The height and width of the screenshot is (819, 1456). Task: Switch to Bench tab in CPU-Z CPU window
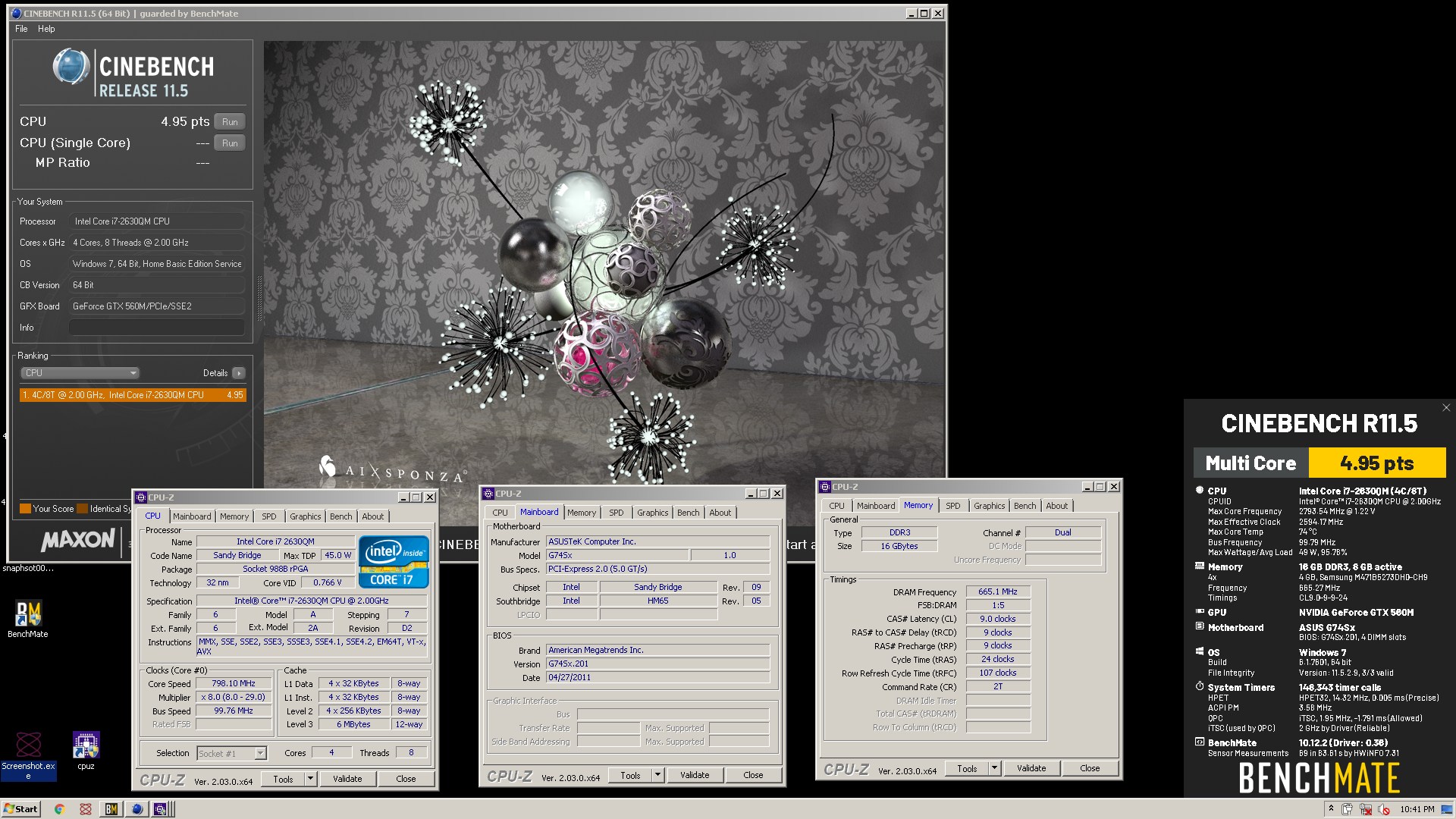click(341, 516)
